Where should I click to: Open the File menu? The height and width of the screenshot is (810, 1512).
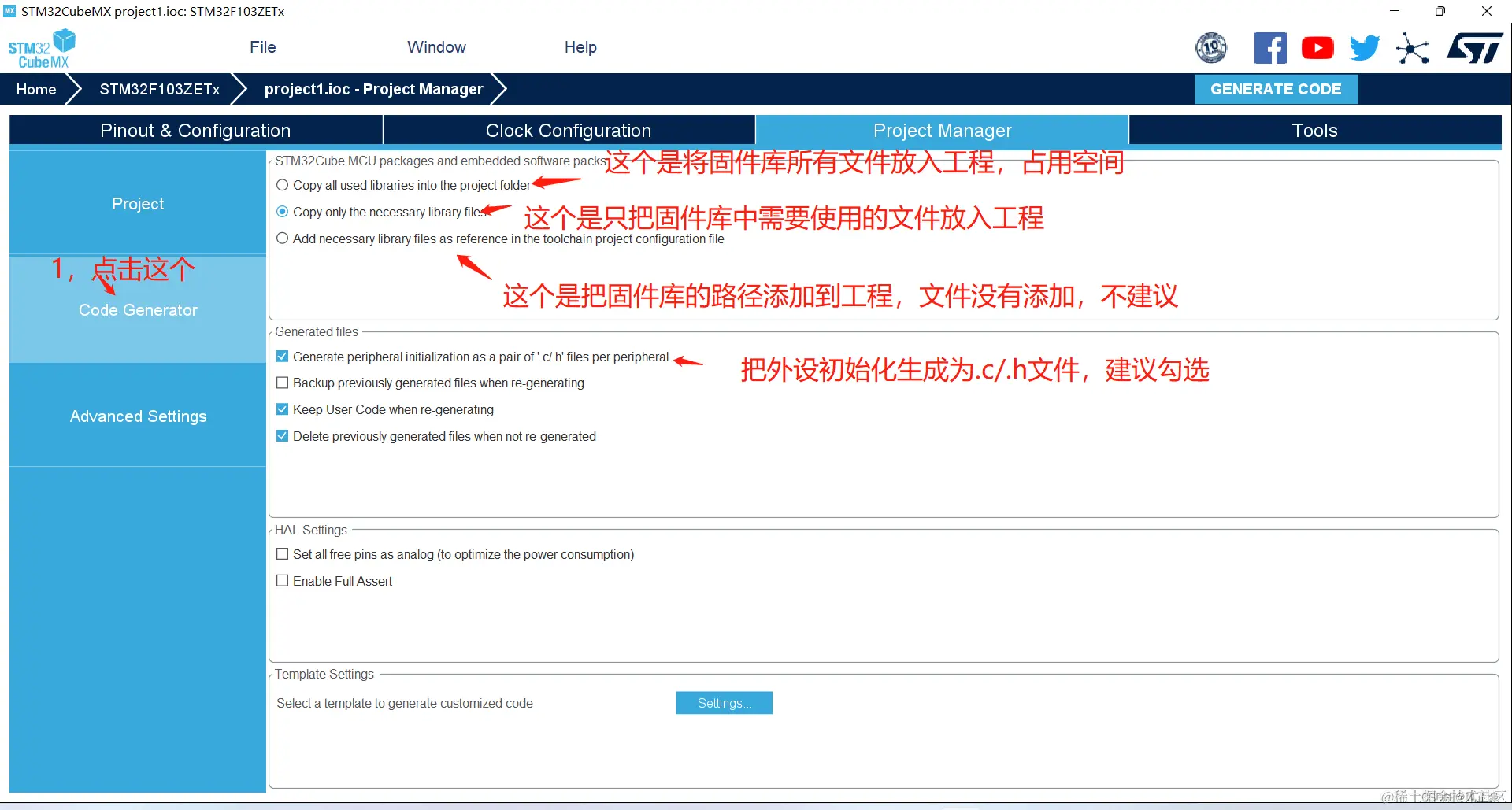263,47
